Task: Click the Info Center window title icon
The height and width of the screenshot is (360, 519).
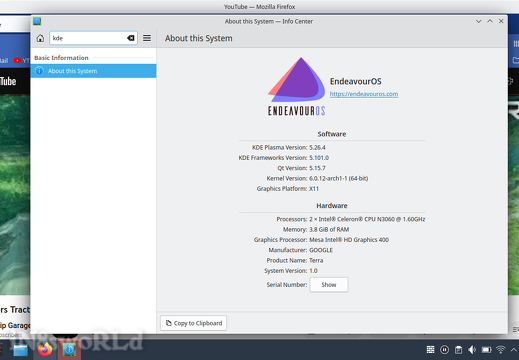Action: [x=37, y=21]
